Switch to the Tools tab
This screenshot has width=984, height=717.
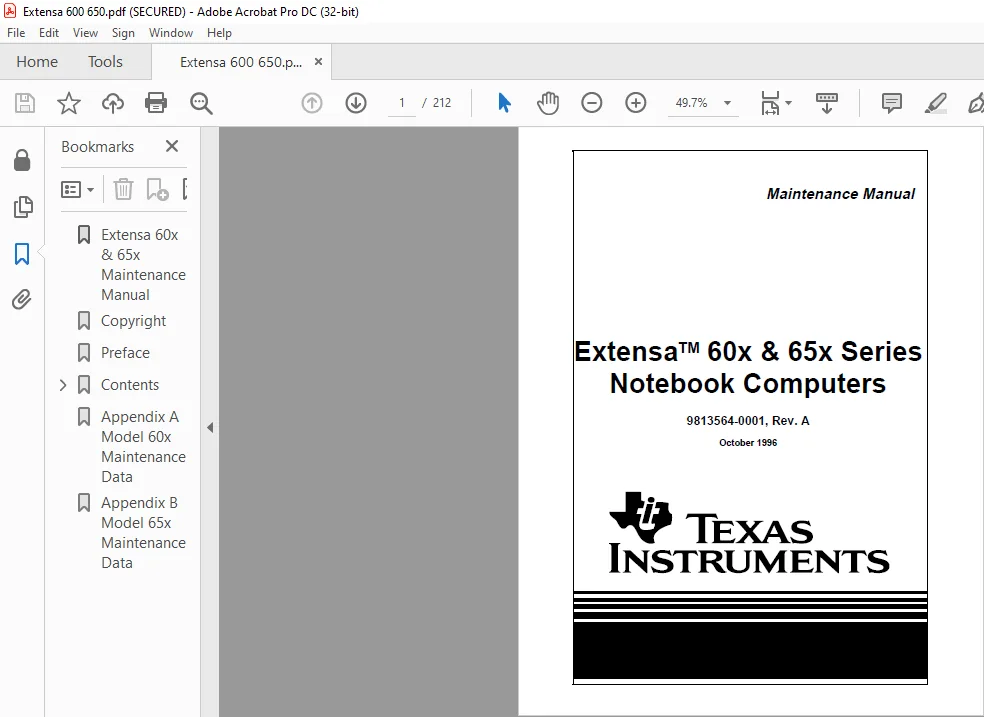[105, 61]
